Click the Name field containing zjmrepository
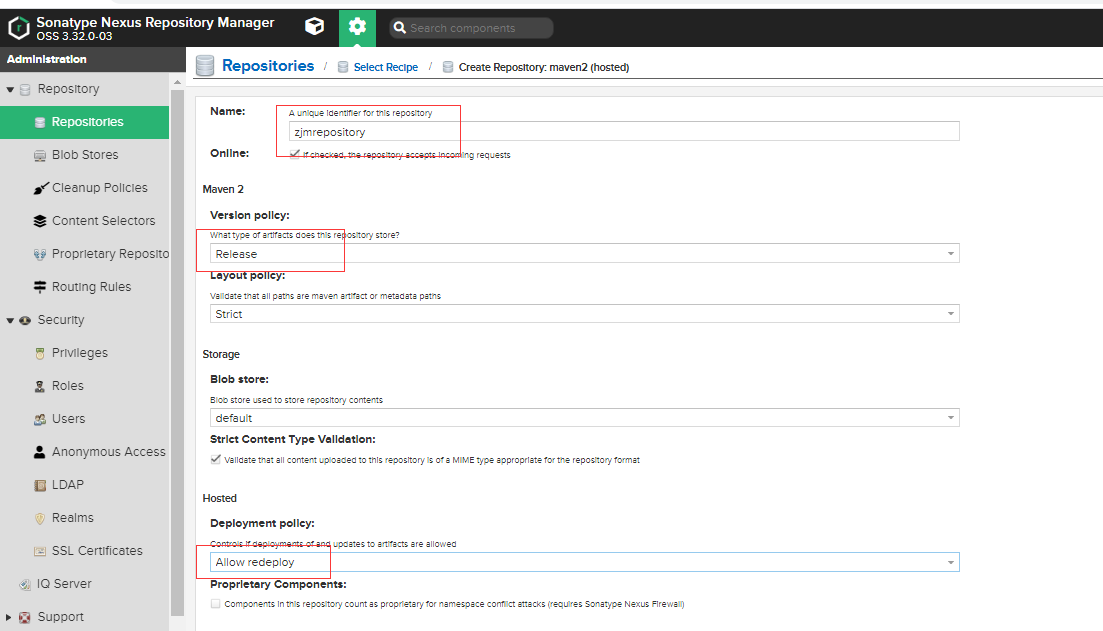 (x=624, y=132)
